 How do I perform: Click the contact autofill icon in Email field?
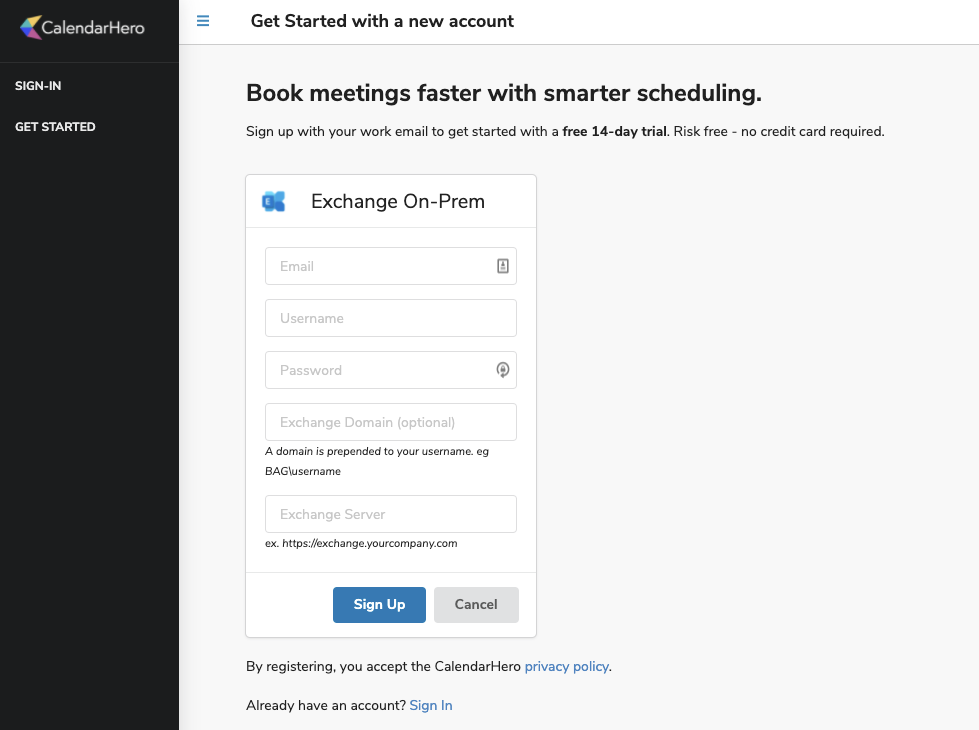point(503,266)
